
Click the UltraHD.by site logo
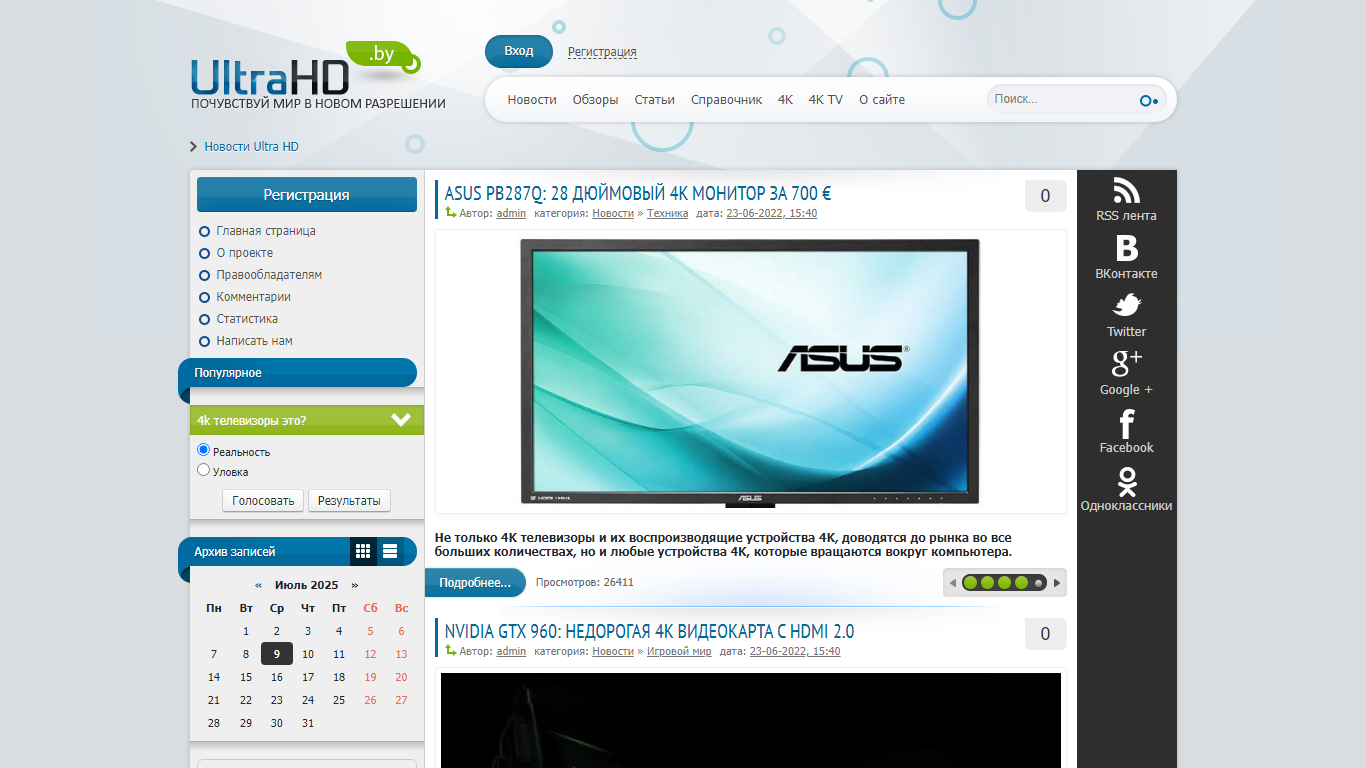coord(305,74)
